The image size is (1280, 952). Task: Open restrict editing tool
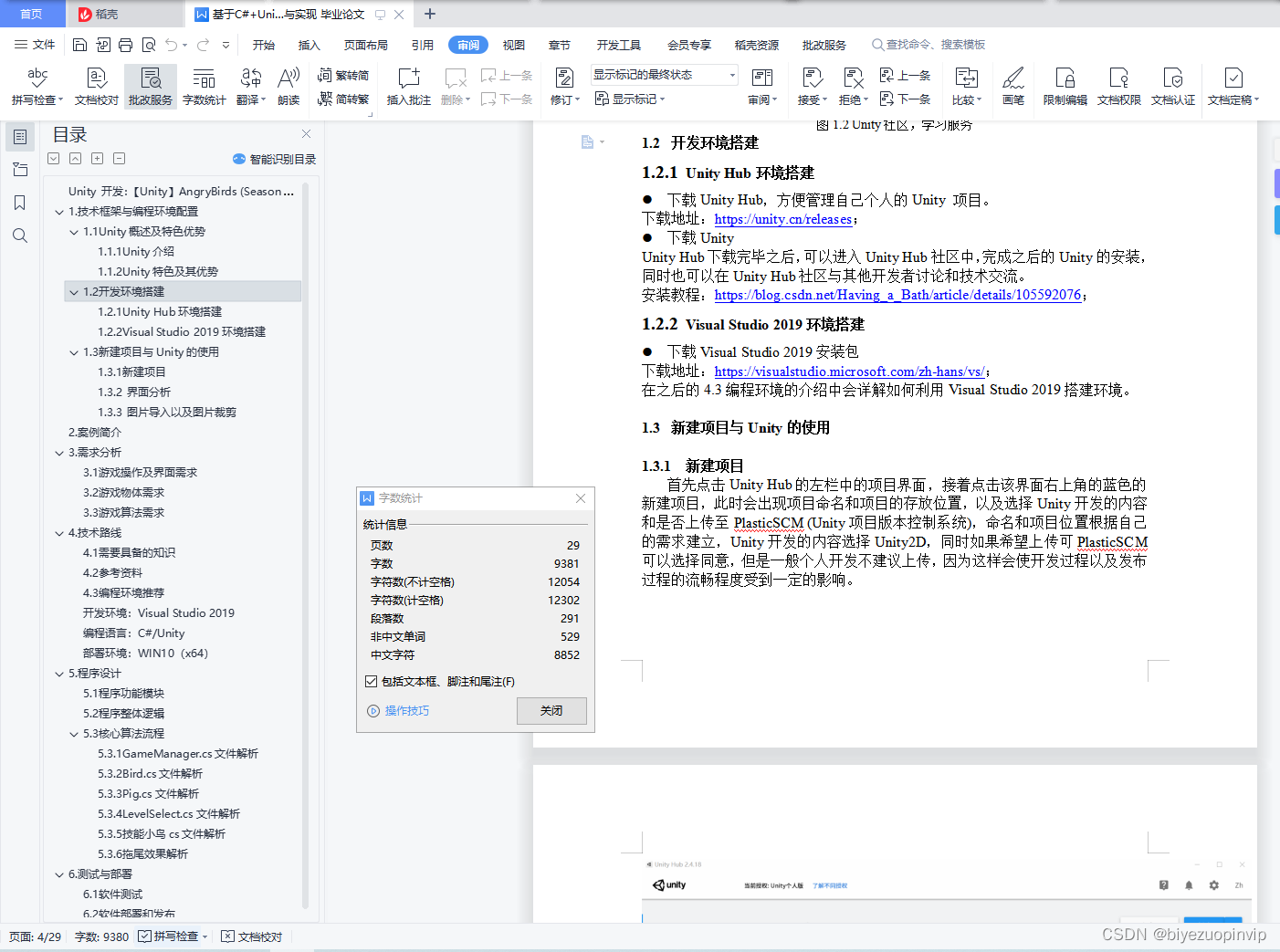(x=1065, y=86)
